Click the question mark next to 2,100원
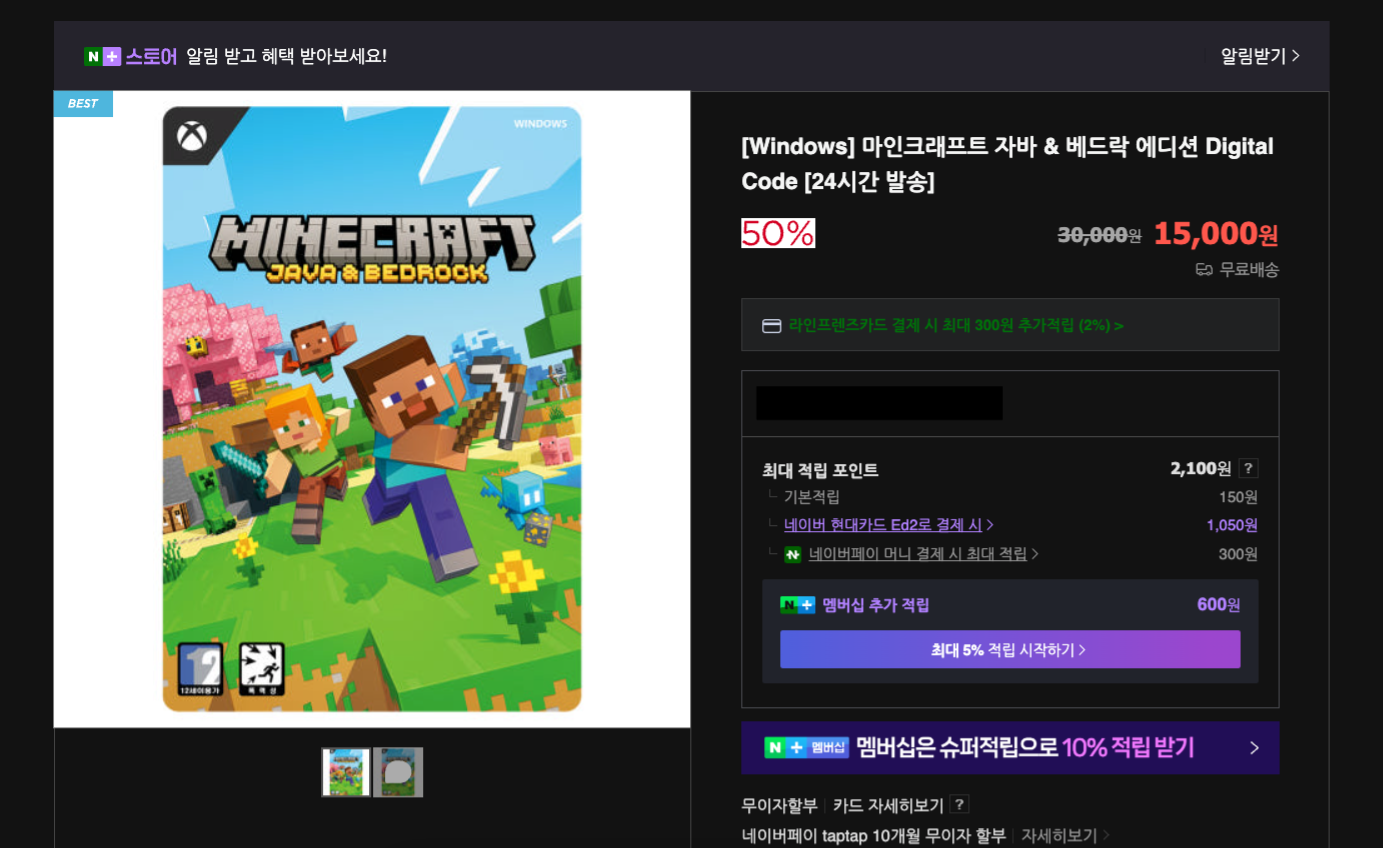Image resolution: width=1383 pixels, height=848 pixels. 1248,469
